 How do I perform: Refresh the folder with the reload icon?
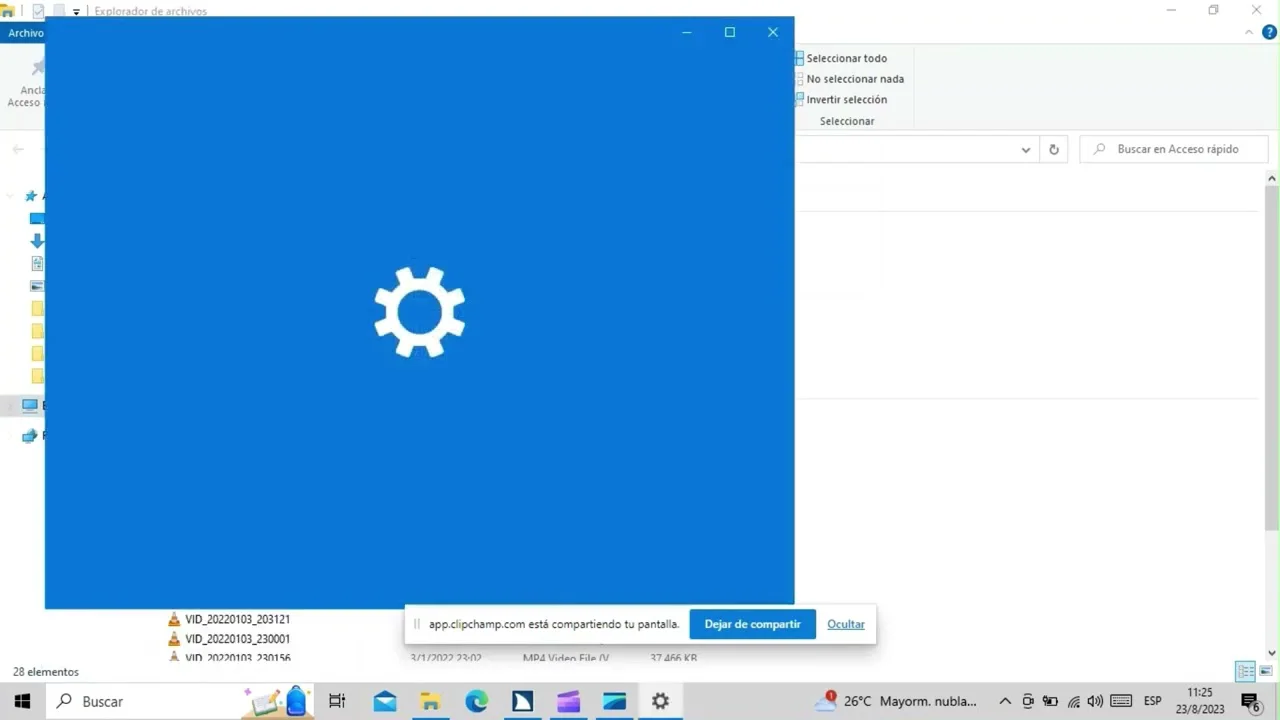click(1053, 149)
